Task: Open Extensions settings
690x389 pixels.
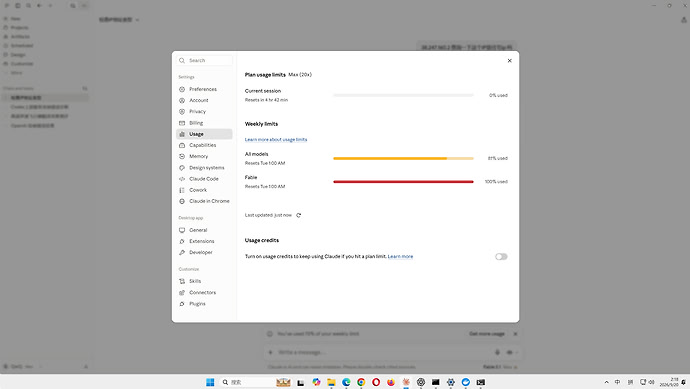Action: [x=204, y=241]
